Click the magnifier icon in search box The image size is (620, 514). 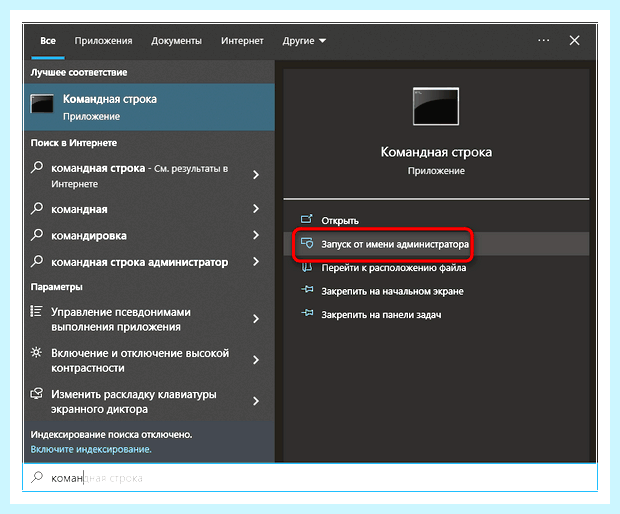(37, 477)
